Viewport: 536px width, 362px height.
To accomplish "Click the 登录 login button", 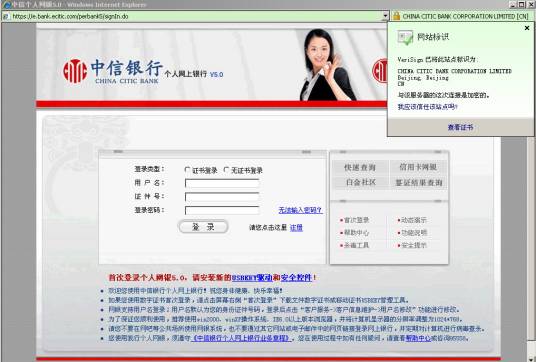I will tap(203, 227).
